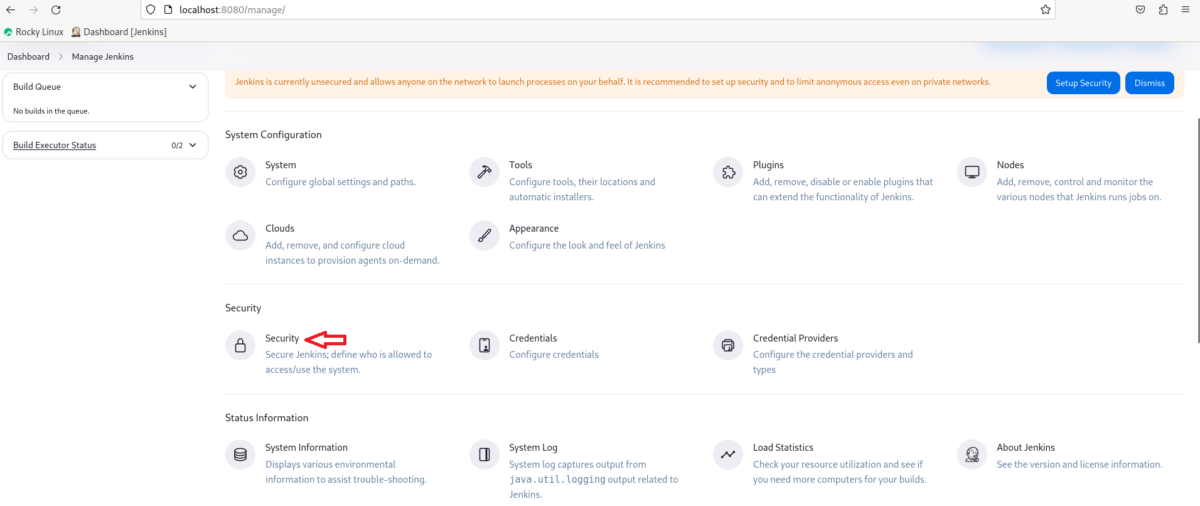Open the Dashboard [Jenkins] bookmark

119,32
